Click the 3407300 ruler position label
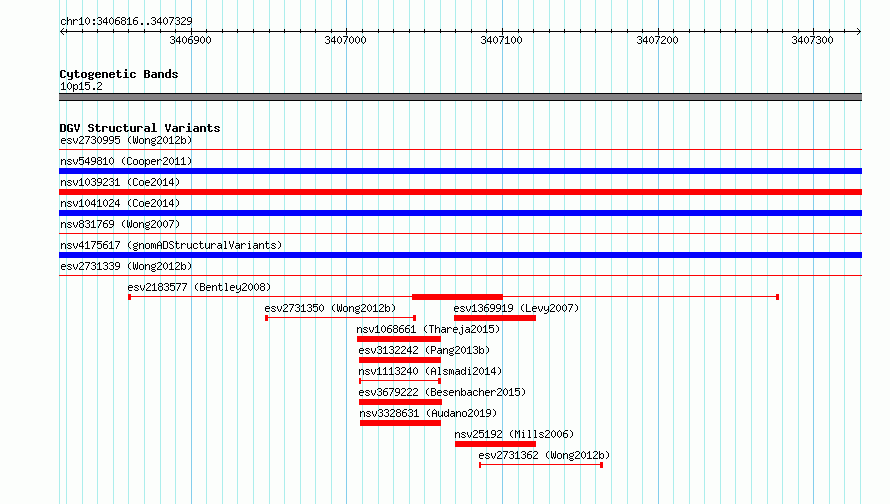This screenshot has width=890, height=504. [x=812, y=40]
